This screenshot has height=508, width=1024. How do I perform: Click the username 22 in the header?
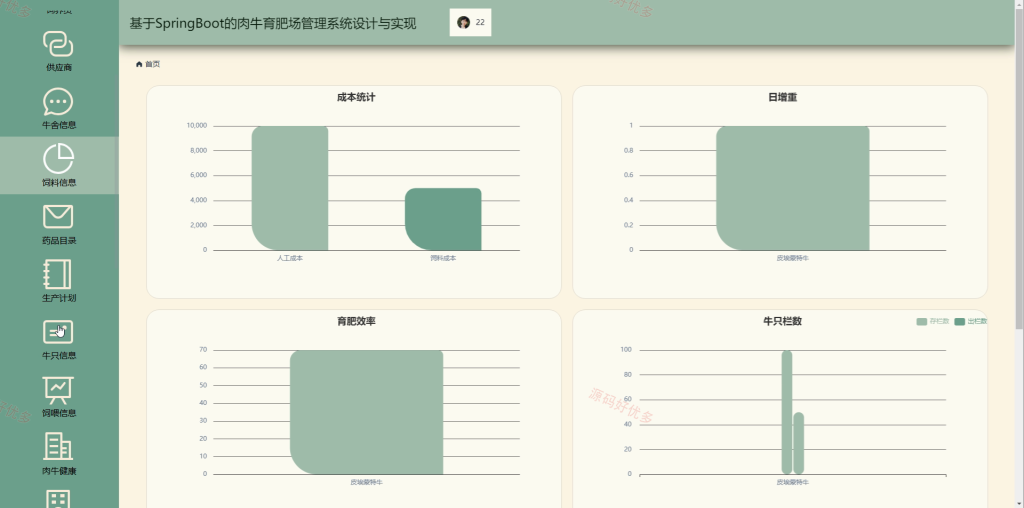point(480,22)
